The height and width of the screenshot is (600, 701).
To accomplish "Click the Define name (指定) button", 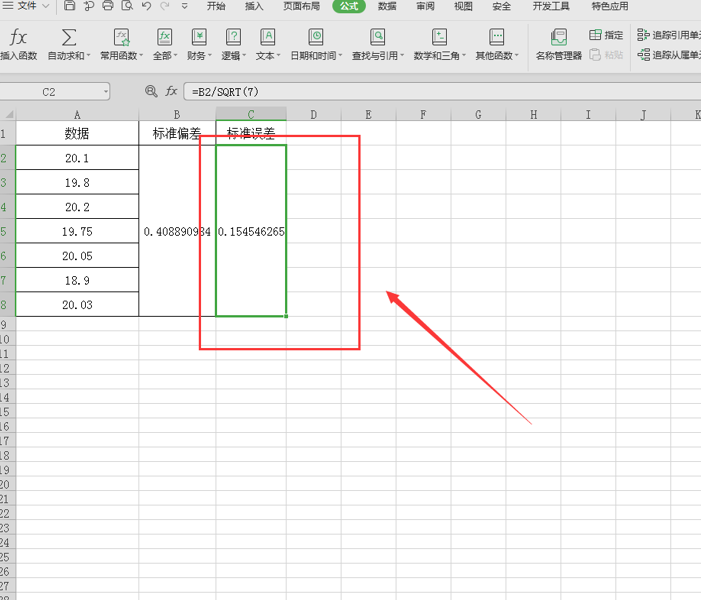I will pyautogui.click(x=606, y=35).
